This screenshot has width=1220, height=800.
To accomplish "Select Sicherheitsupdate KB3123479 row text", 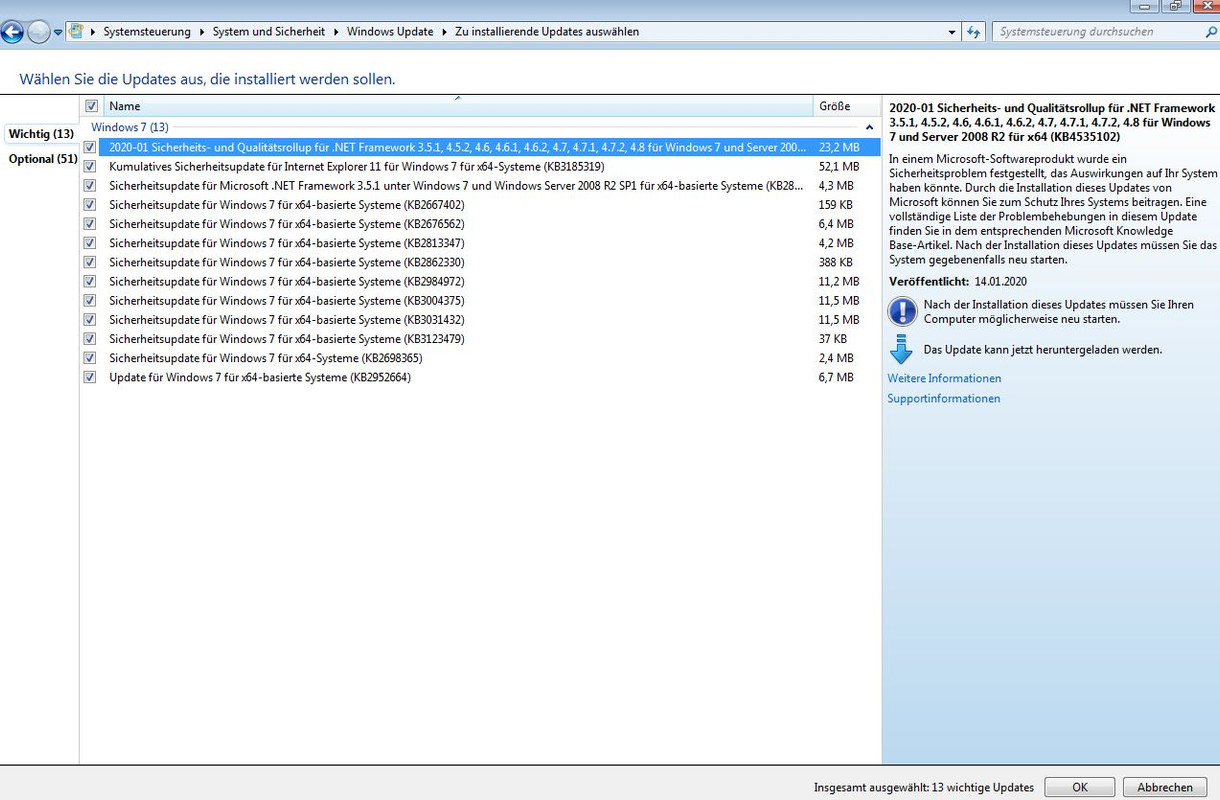I will (x=287, y=339).
